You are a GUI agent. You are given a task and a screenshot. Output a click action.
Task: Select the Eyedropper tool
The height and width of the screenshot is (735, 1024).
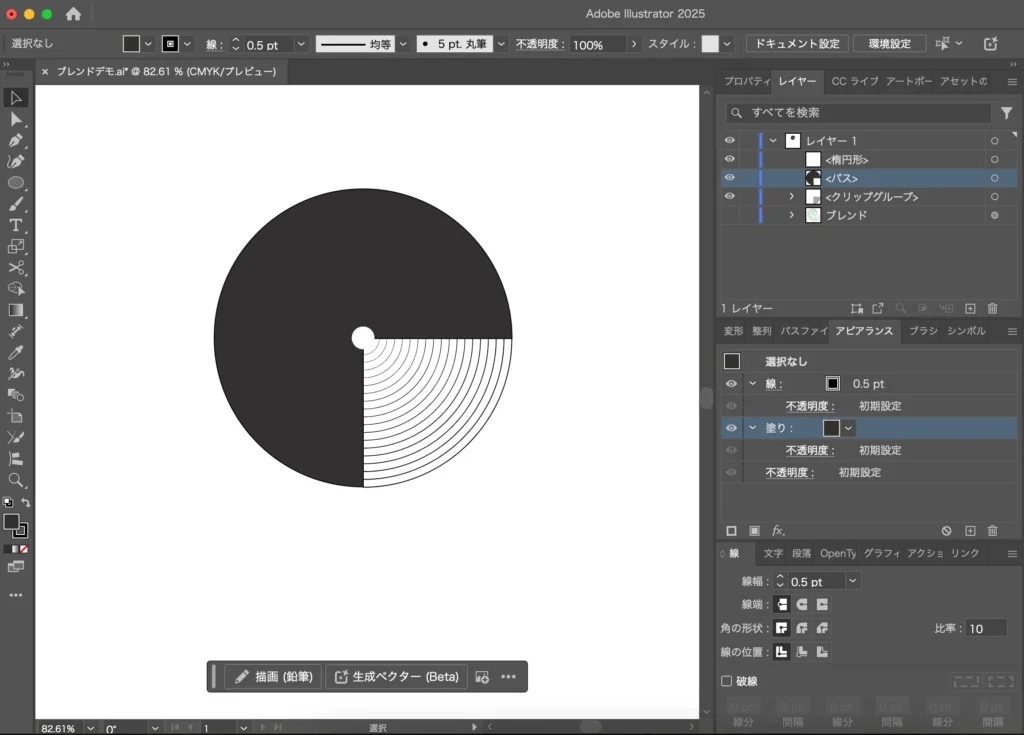click(15, 352)
